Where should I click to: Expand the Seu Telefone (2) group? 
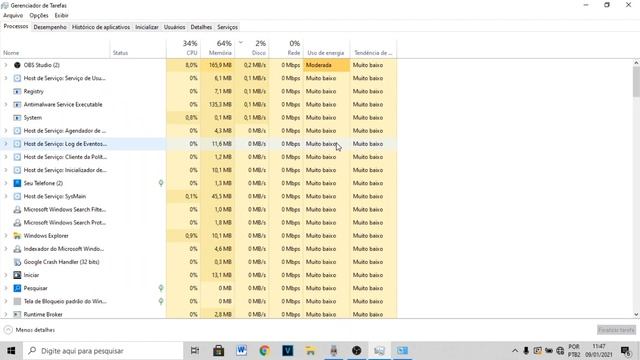pyautogui.click(x=6, y=183)
